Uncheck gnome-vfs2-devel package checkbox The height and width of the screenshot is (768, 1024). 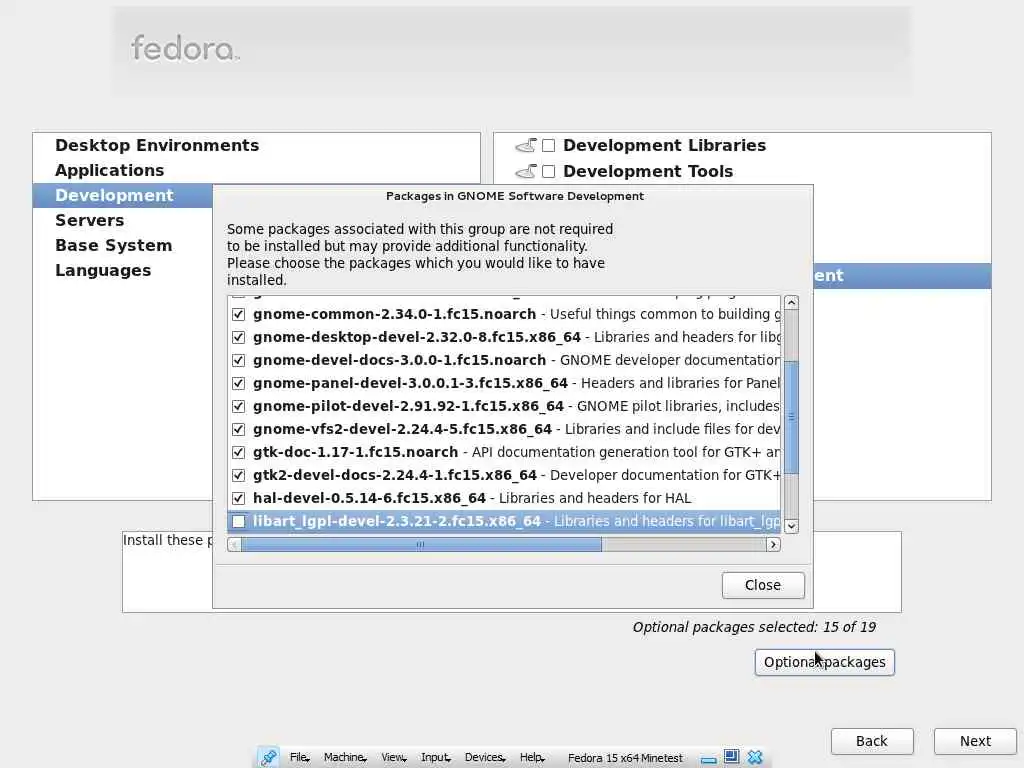(238, 429)
